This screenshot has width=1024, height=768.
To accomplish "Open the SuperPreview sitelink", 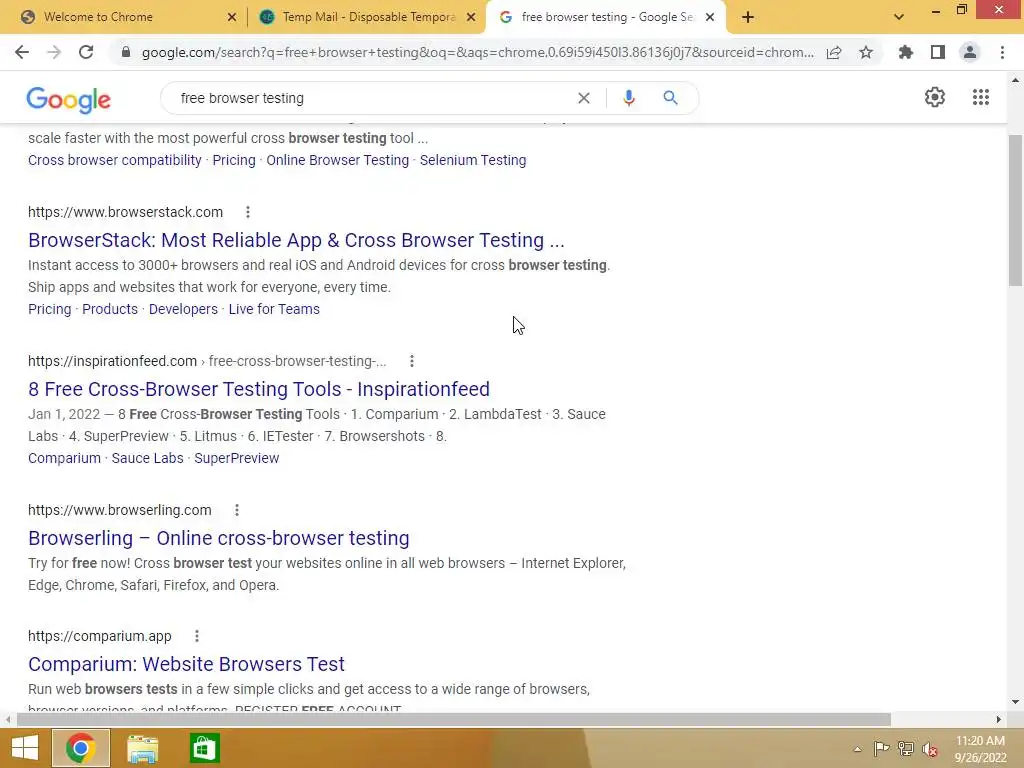I will (x=236, y=458).
